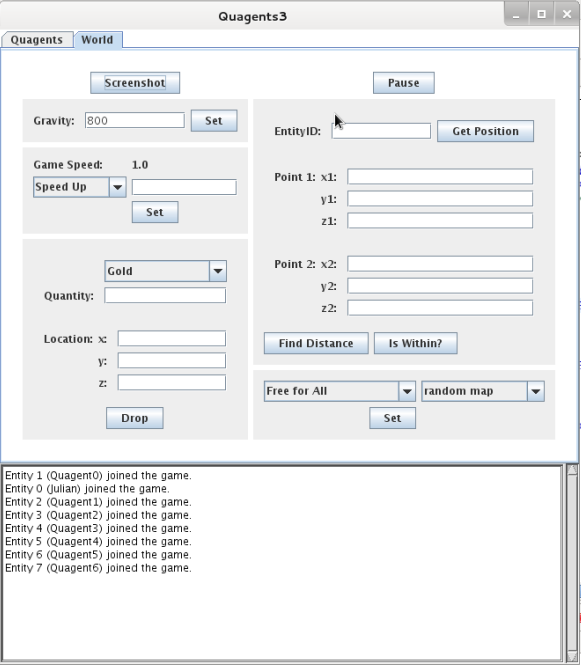Click the Gravity text field
The width and height of the screenshot is (581, 665).
tap(134, 120)
